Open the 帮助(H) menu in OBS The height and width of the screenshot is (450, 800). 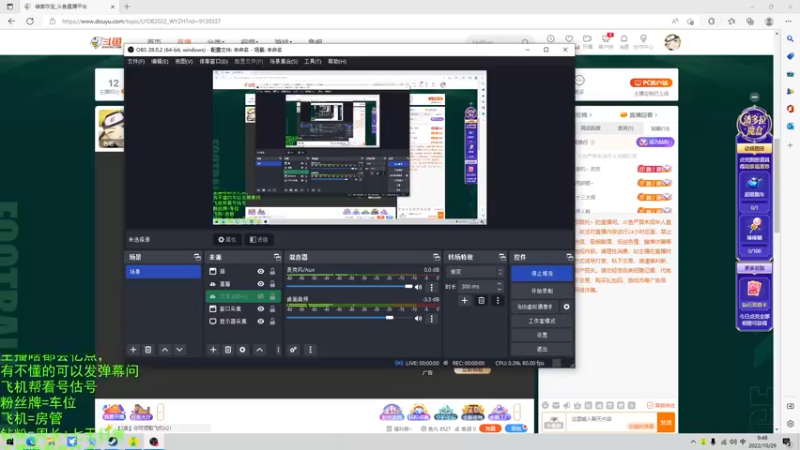click(x=337, y=61)
